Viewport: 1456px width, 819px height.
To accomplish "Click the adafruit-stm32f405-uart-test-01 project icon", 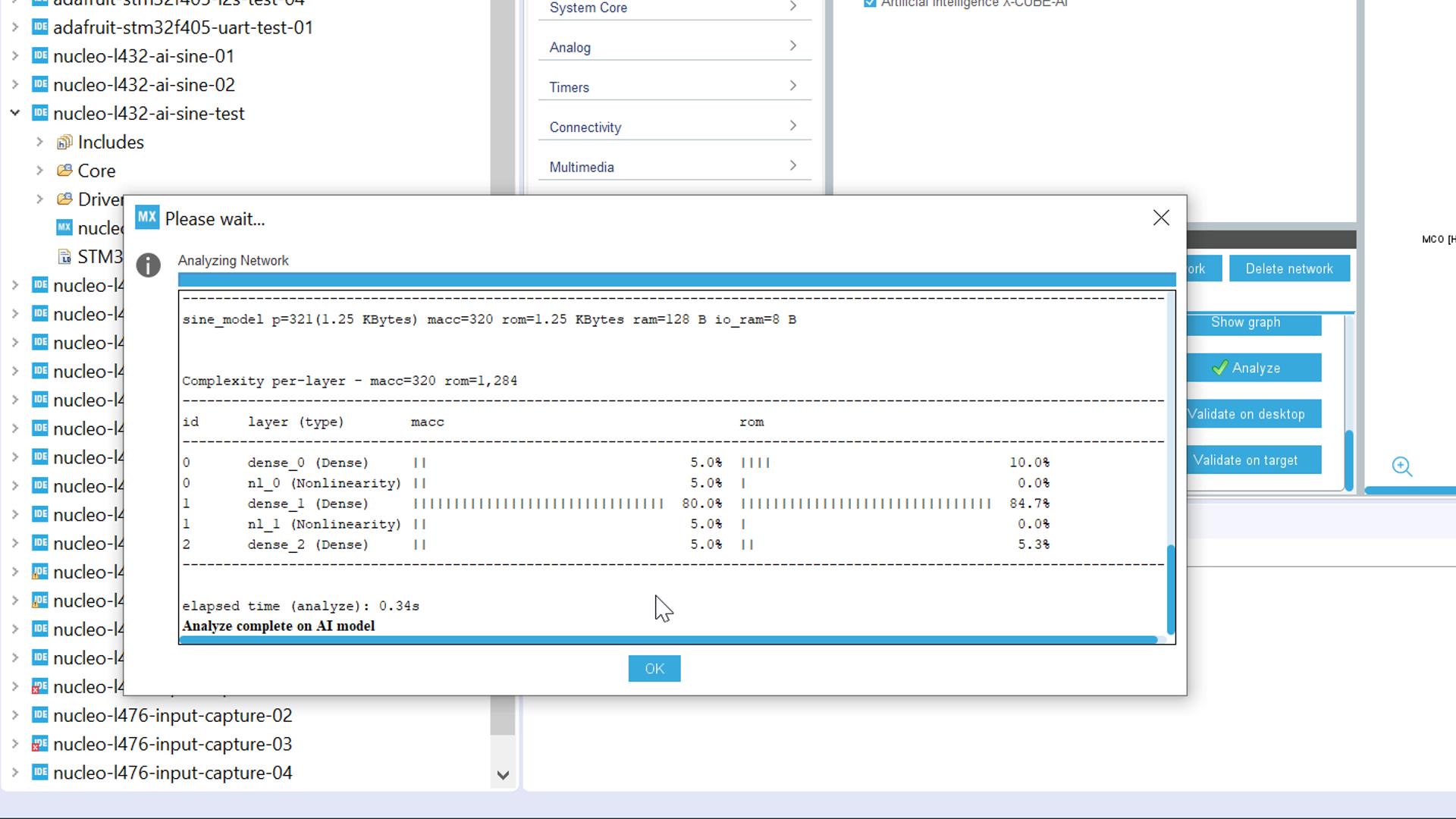I will click(40, 27).
